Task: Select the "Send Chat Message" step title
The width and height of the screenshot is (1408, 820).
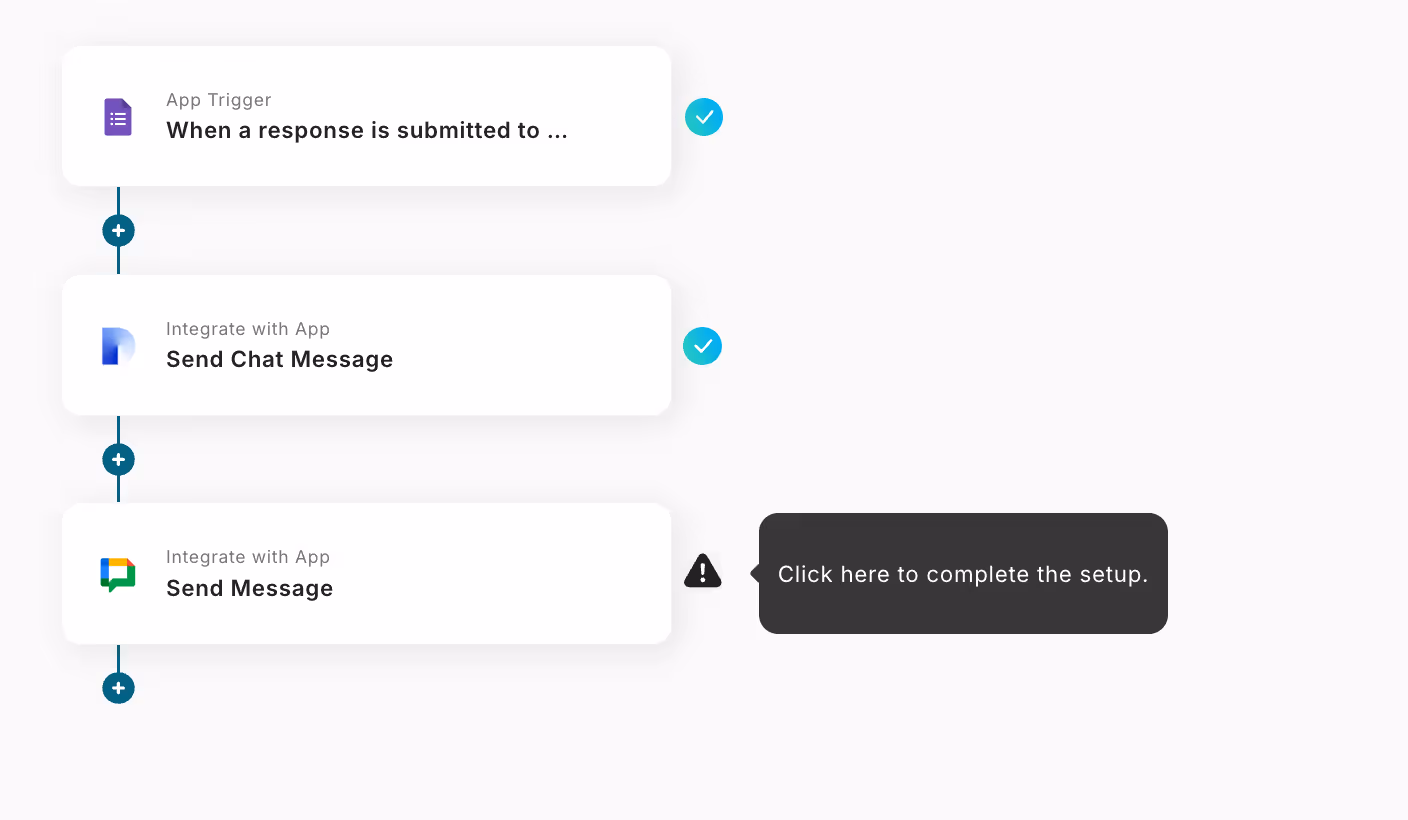Action: (280, 359)
